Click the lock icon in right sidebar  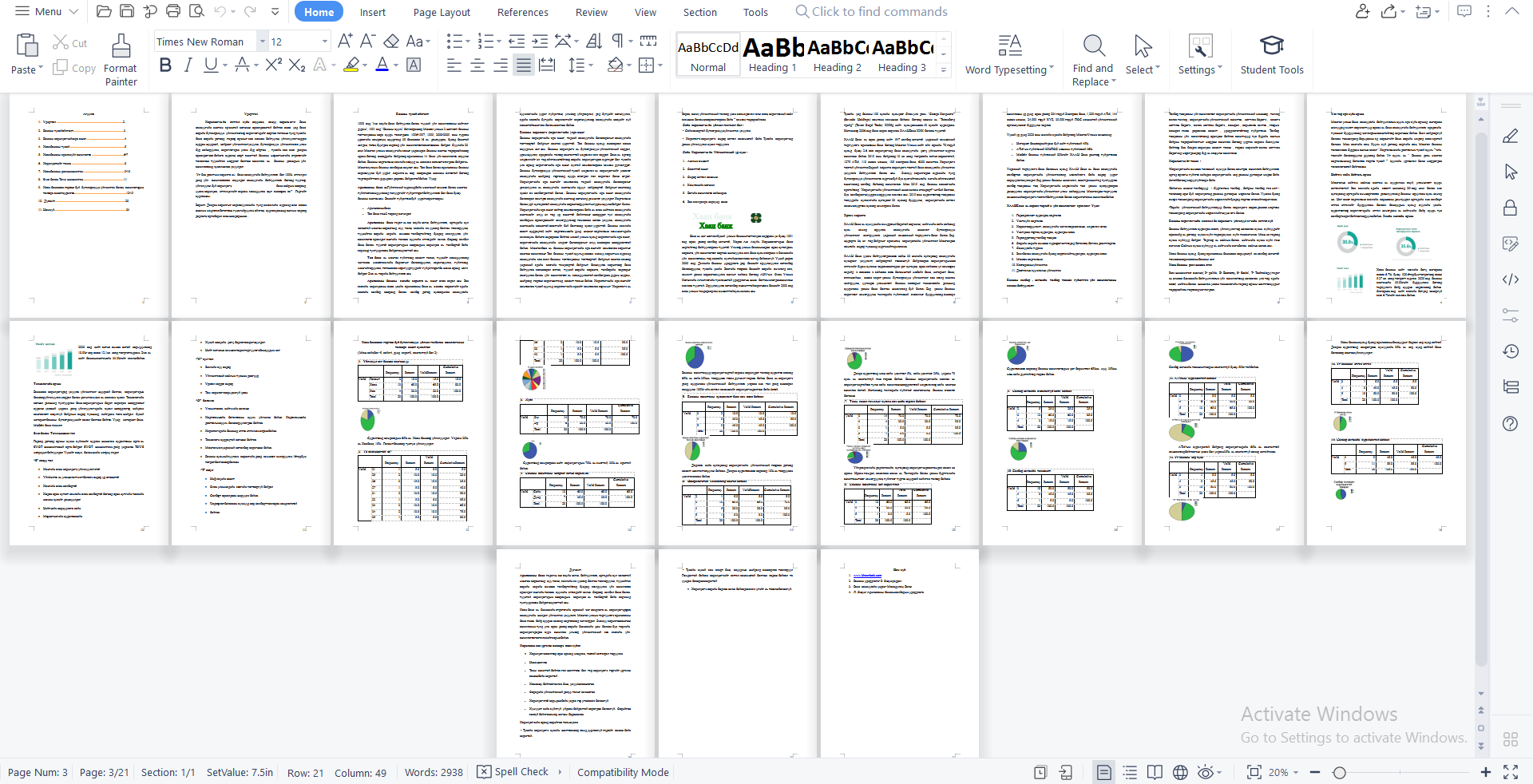(x=1510, y=208)
